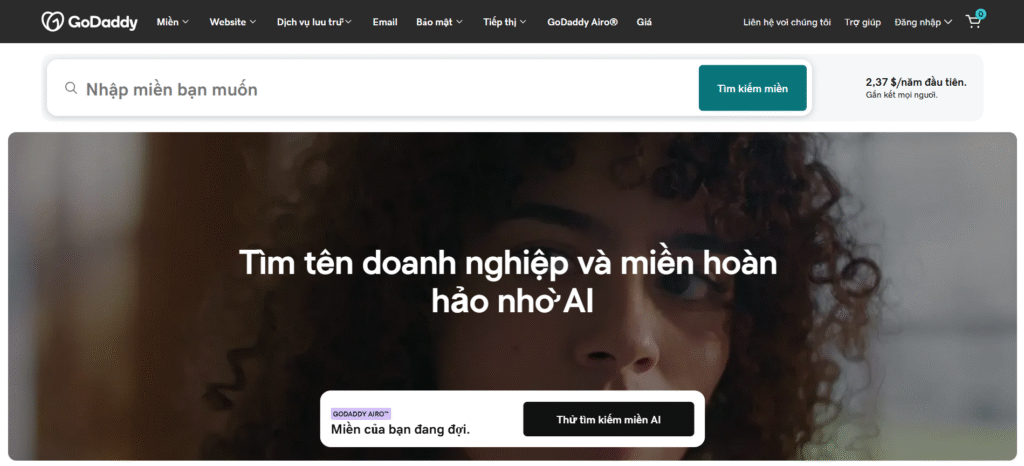Open the Dịch vụ lưu trữ dropdown
Screen dimensions: 1024x466
314,21
